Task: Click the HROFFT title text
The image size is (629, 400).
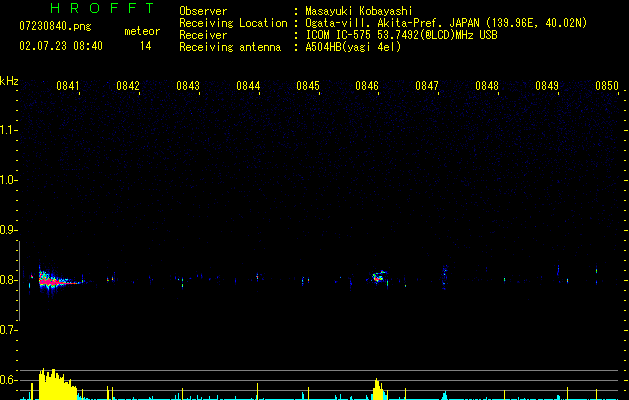Action: click(x=102, y=8)
